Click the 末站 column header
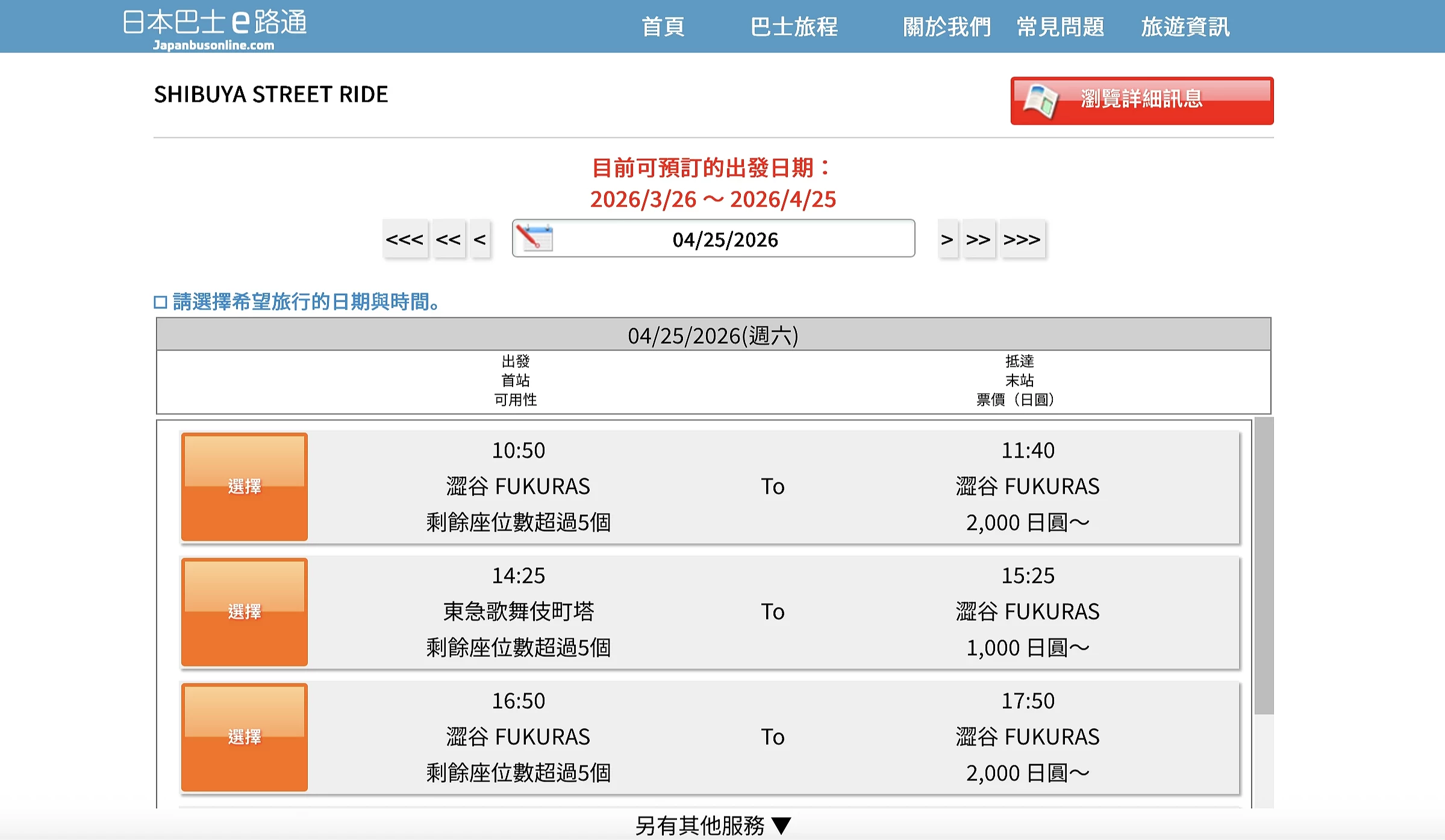This screenshot has height=840, width=1445. tap(1019, 381)
